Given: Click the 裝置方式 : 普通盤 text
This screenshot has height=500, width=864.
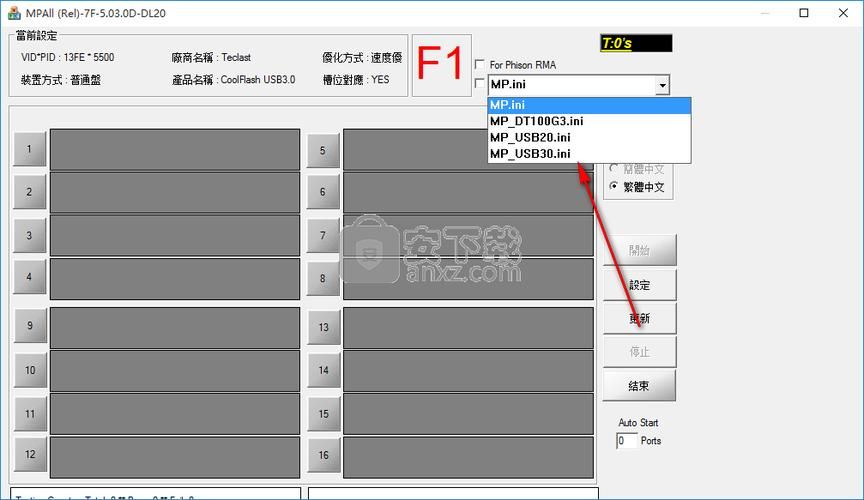Looking at the screenshot, I should 61,80.
